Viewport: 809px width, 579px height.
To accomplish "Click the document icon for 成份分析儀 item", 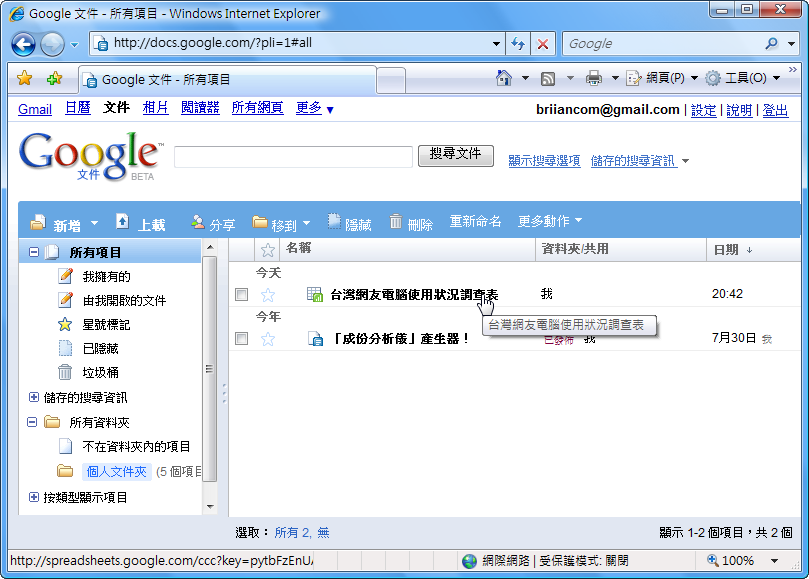I will point(315,339).
